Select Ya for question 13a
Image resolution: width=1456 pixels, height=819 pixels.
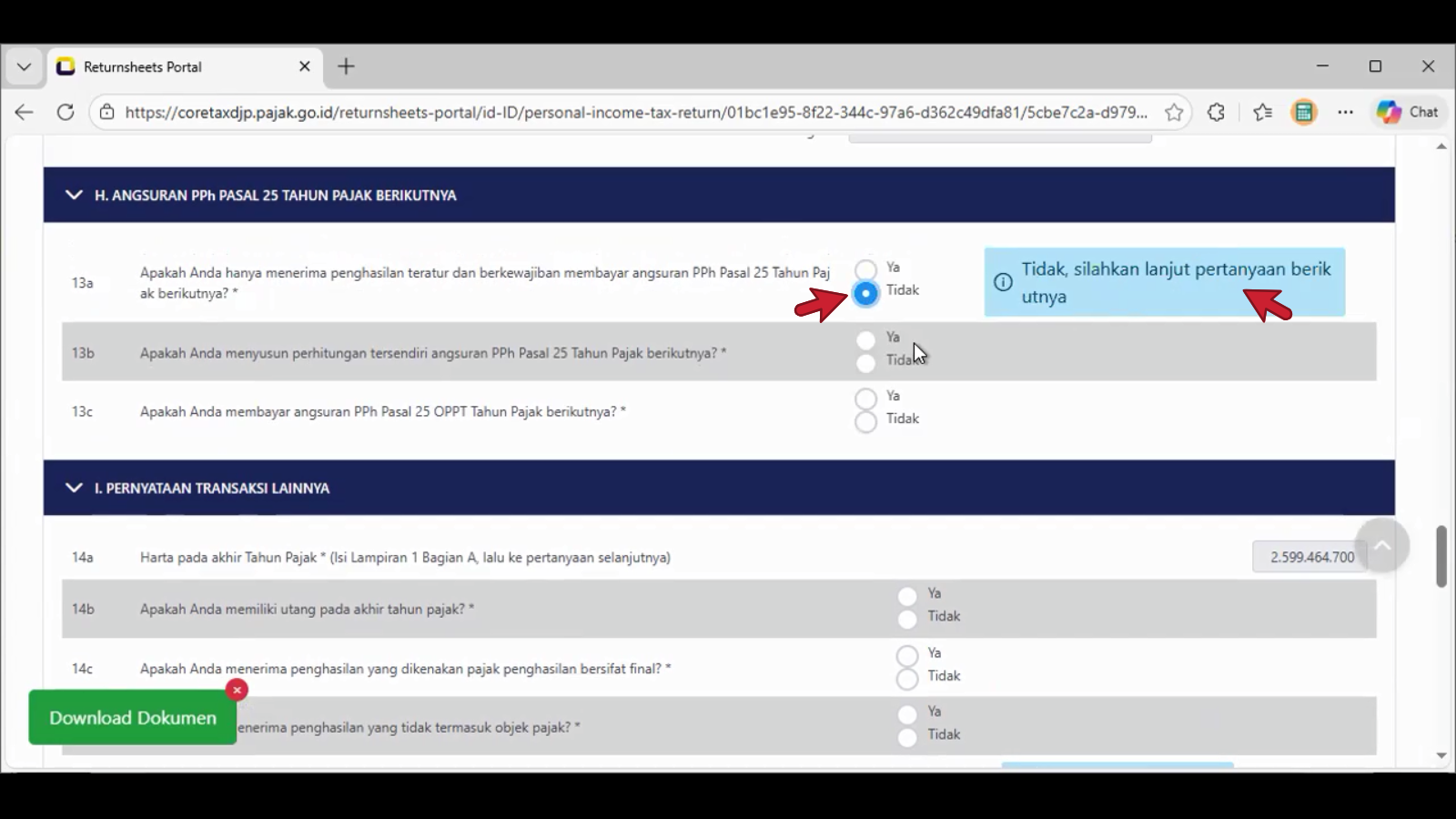[865, 269]
